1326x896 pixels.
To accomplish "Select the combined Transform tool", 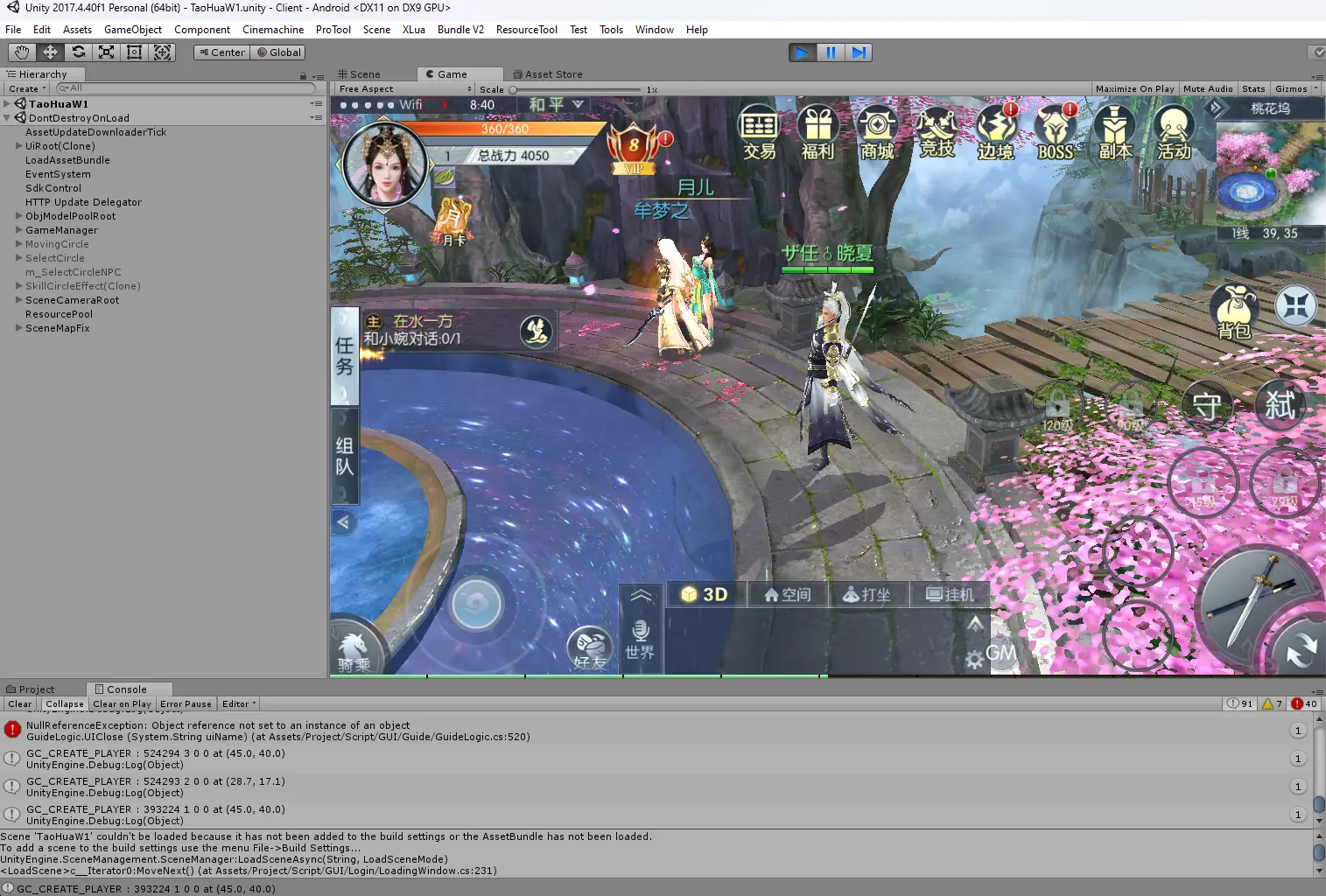I will [x=162, y=52].
